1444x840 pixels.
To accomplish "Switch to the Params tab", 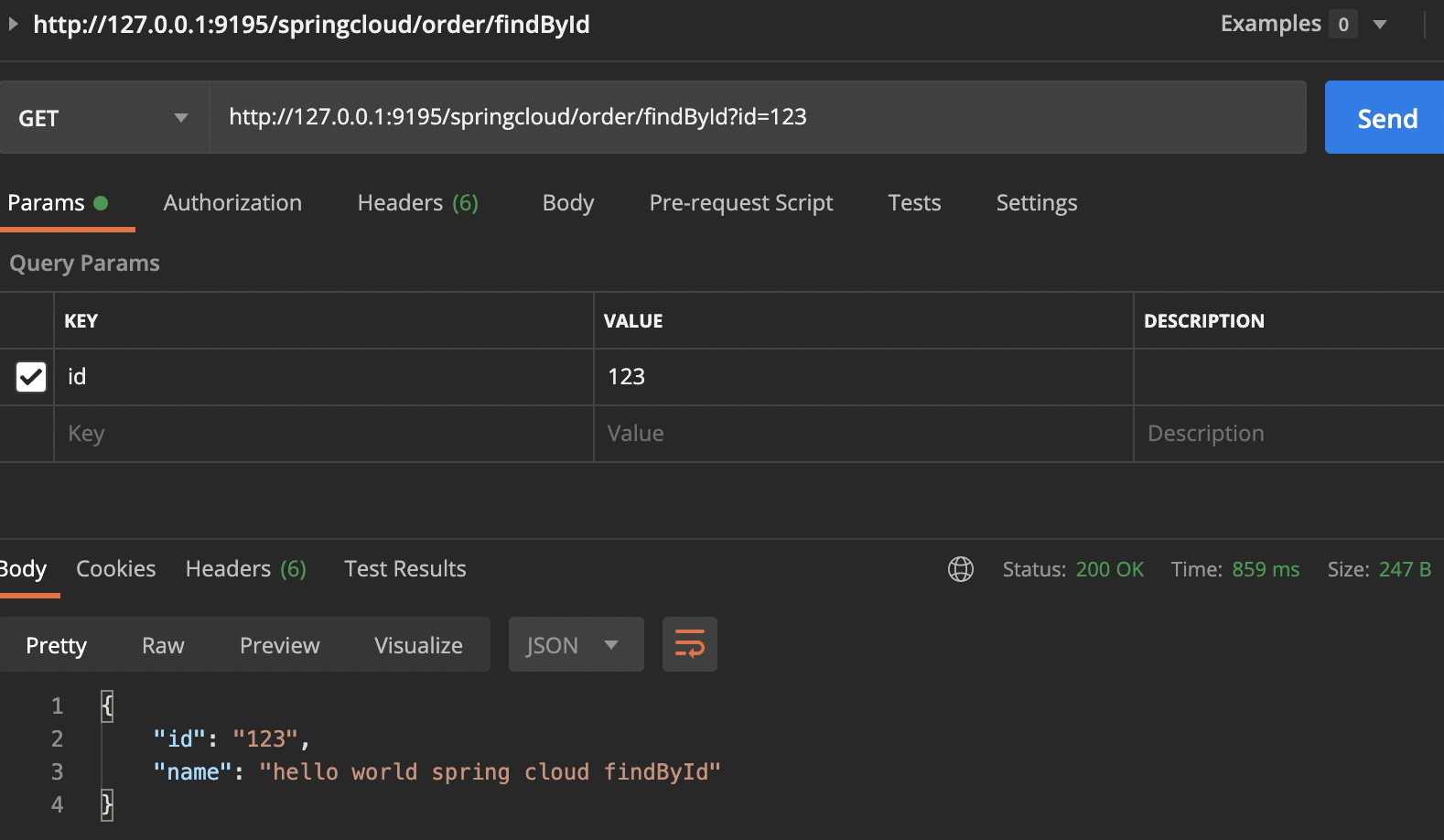I will tap(58, 202).
